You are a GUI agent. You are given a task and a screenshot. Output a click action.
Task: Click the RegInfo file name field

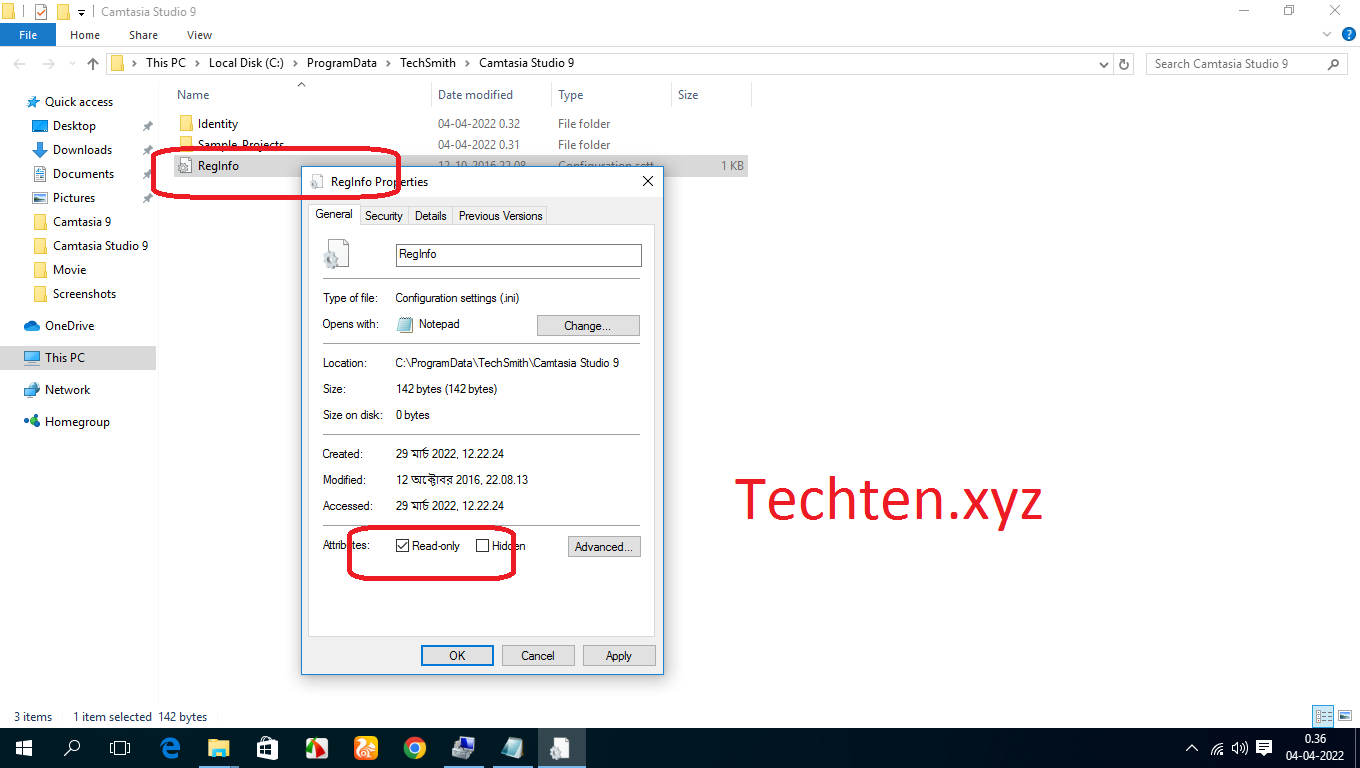[518, 255]
